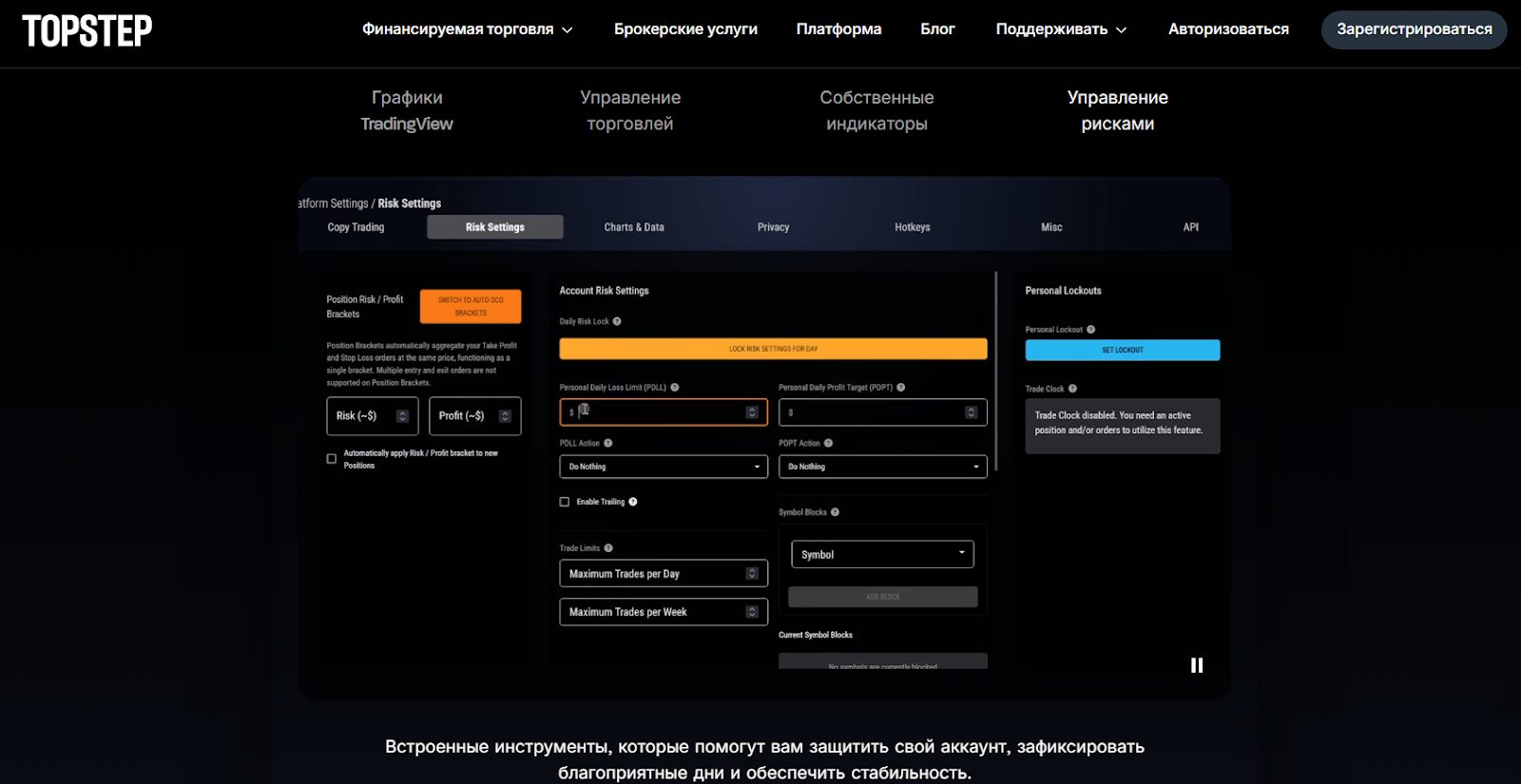Open the PDPT Action dropdown
The image size is (1521, 784).
click(x=883, y=467)
